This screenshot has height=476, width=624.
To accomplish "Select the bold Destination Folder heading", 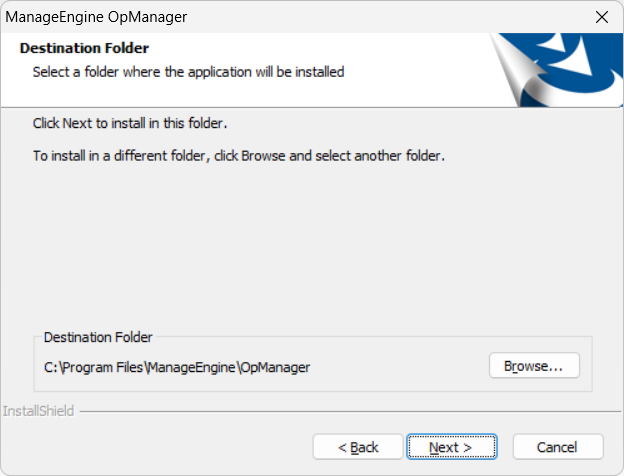I will (x=84, y=48).
